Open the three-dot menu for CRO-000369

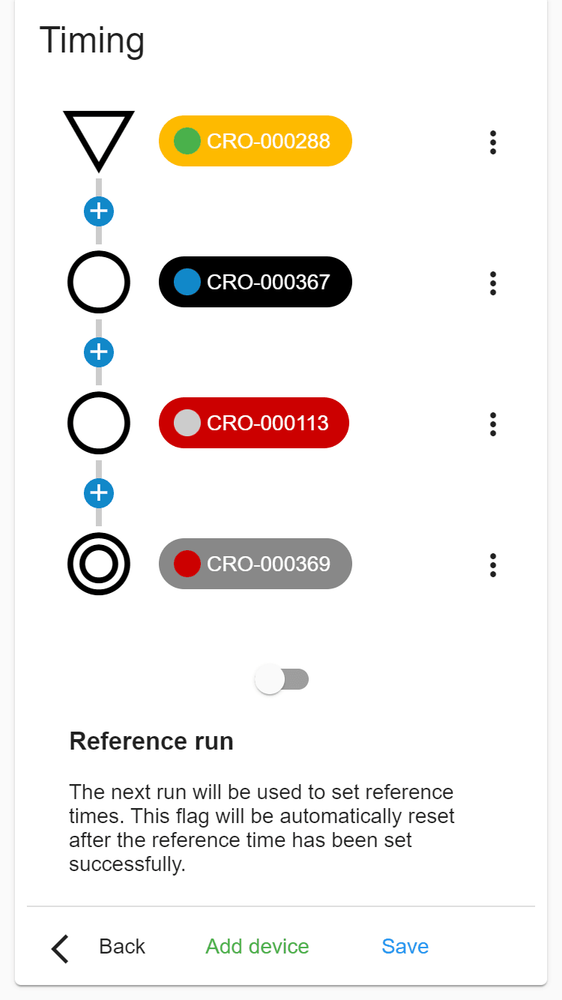tap(492, 565)
